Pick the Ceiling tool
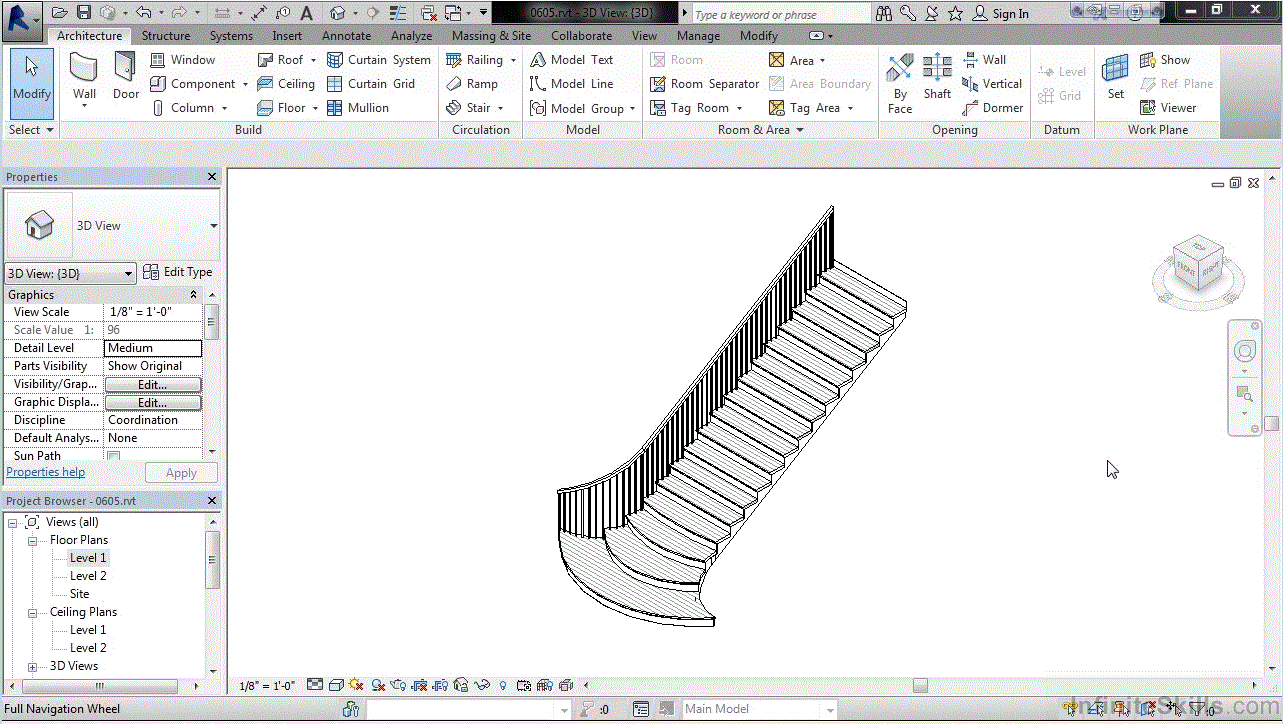Viewport: 1283px width, 724px height. pyautogui.click(x=285, y=84)
